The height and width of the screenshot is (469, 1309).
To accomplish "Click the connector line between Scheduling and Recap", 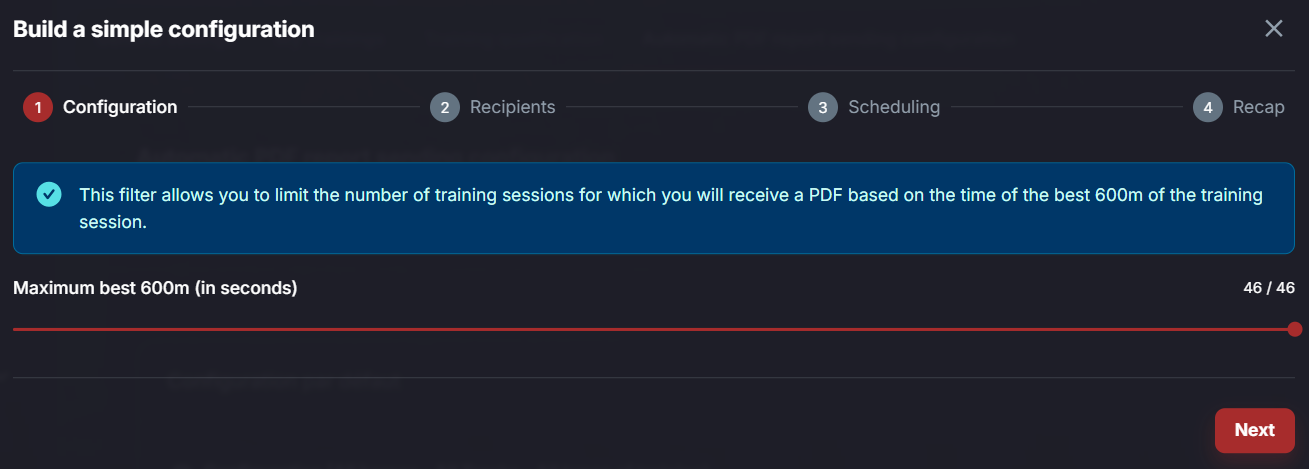I will click(x=1067, y=107).
